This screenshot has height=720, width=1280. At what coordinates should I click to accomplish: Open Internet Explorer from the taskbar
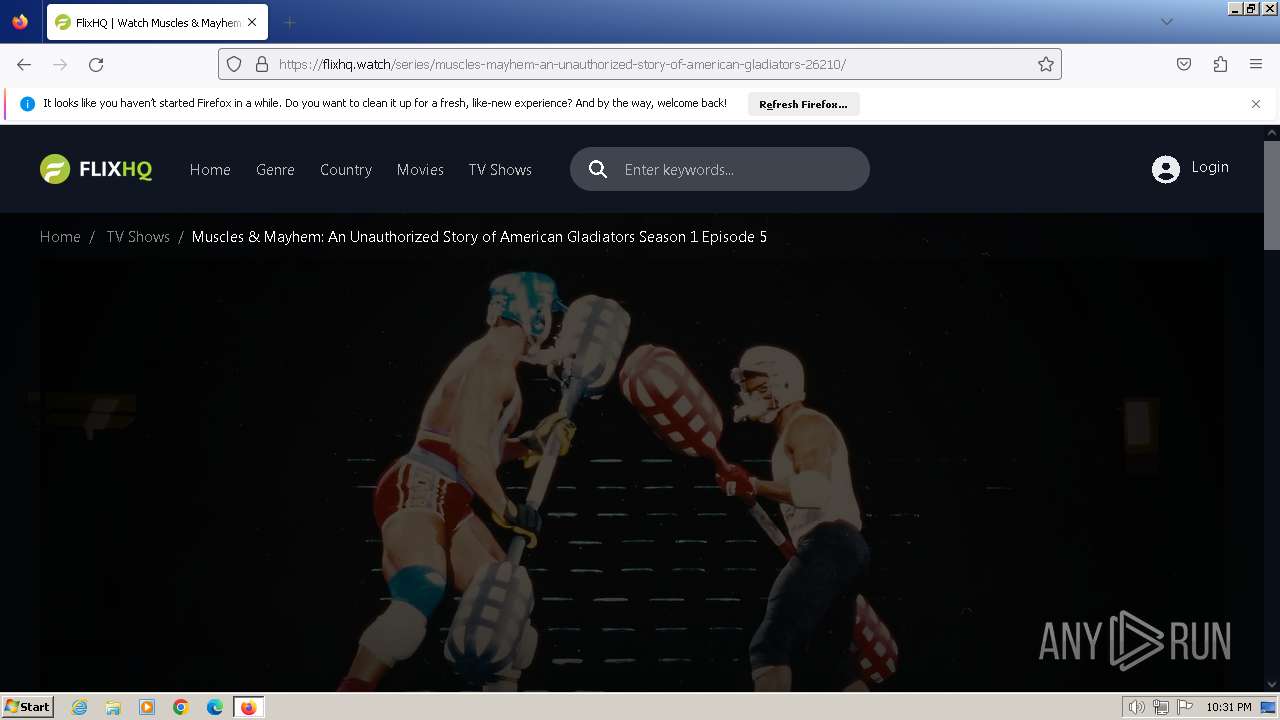[x=79, y=707]
